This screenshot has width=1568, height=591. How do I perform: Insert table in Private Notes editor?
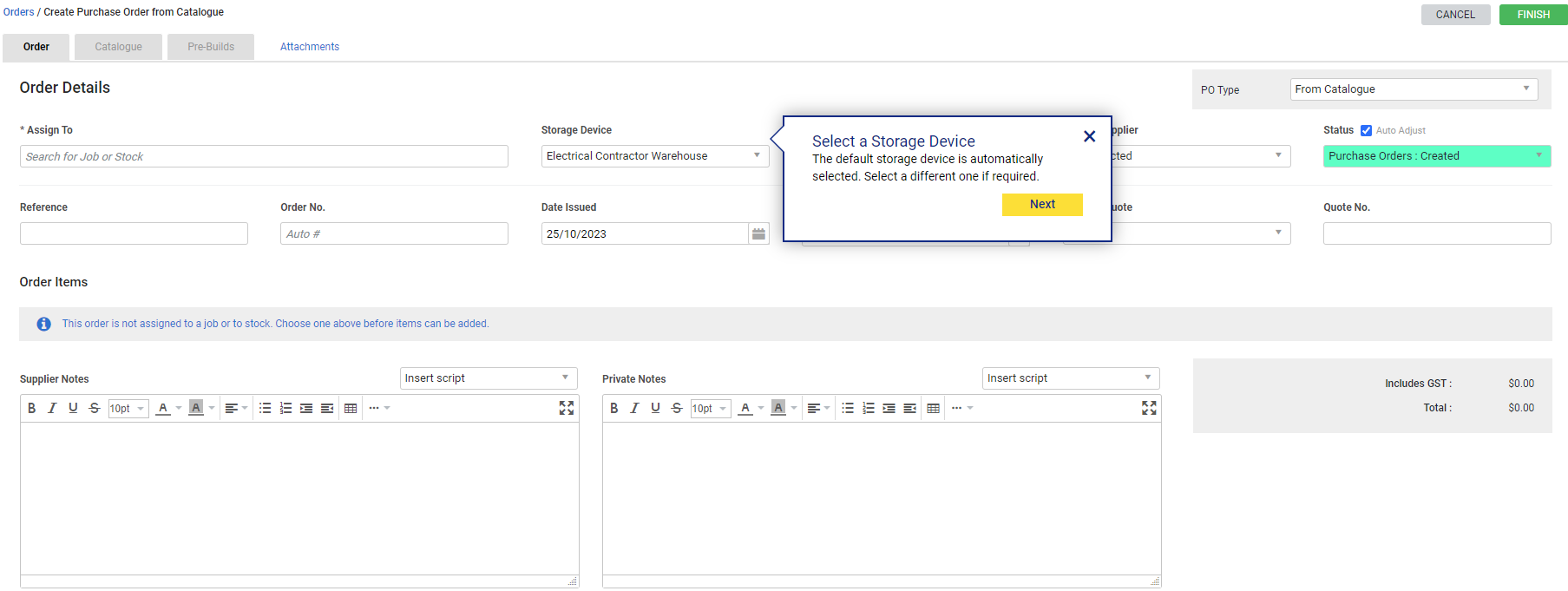(x=933, y=408)
